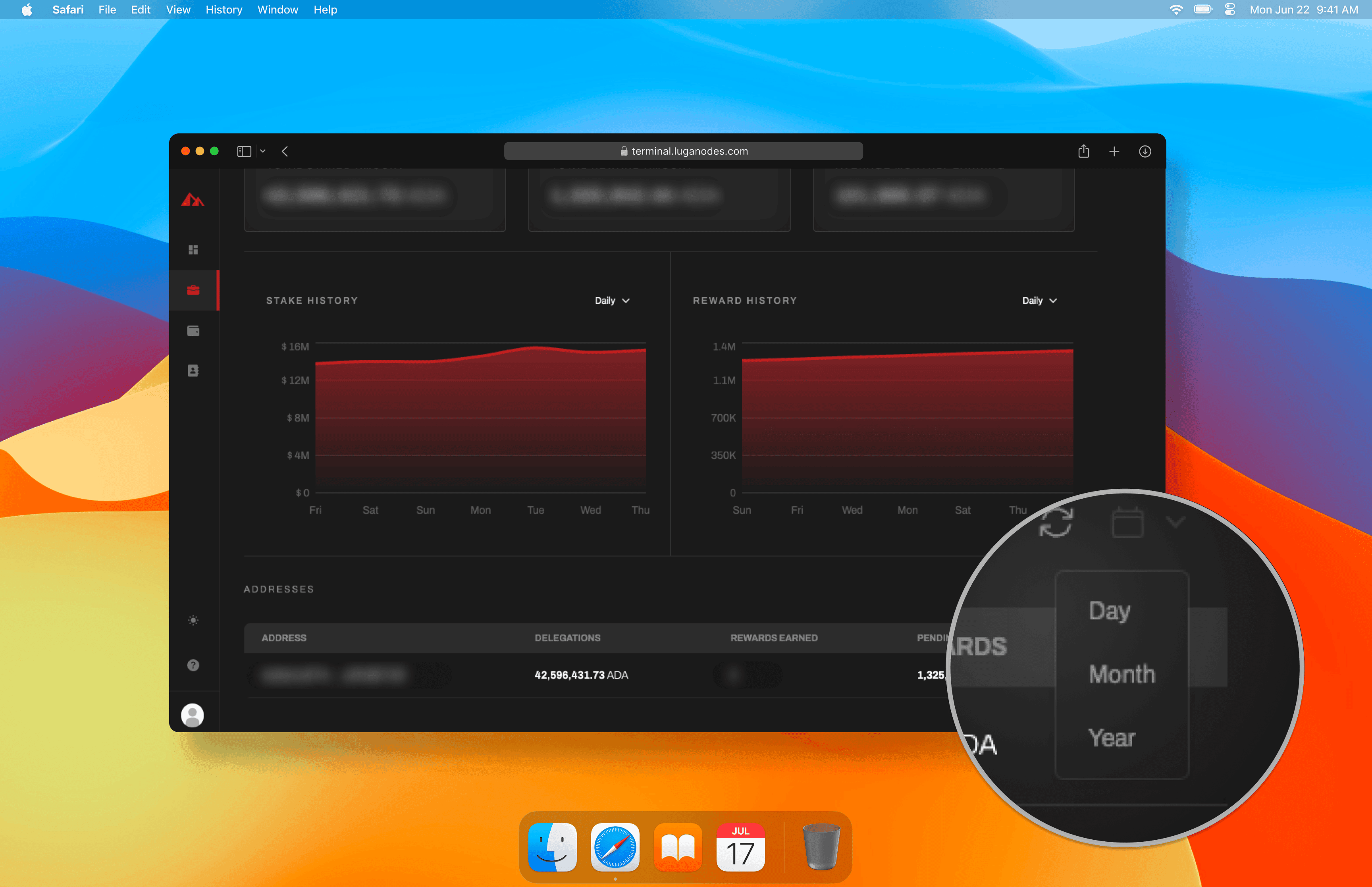Open the Reward History Daily dropdown

[x=1039, y=301]
